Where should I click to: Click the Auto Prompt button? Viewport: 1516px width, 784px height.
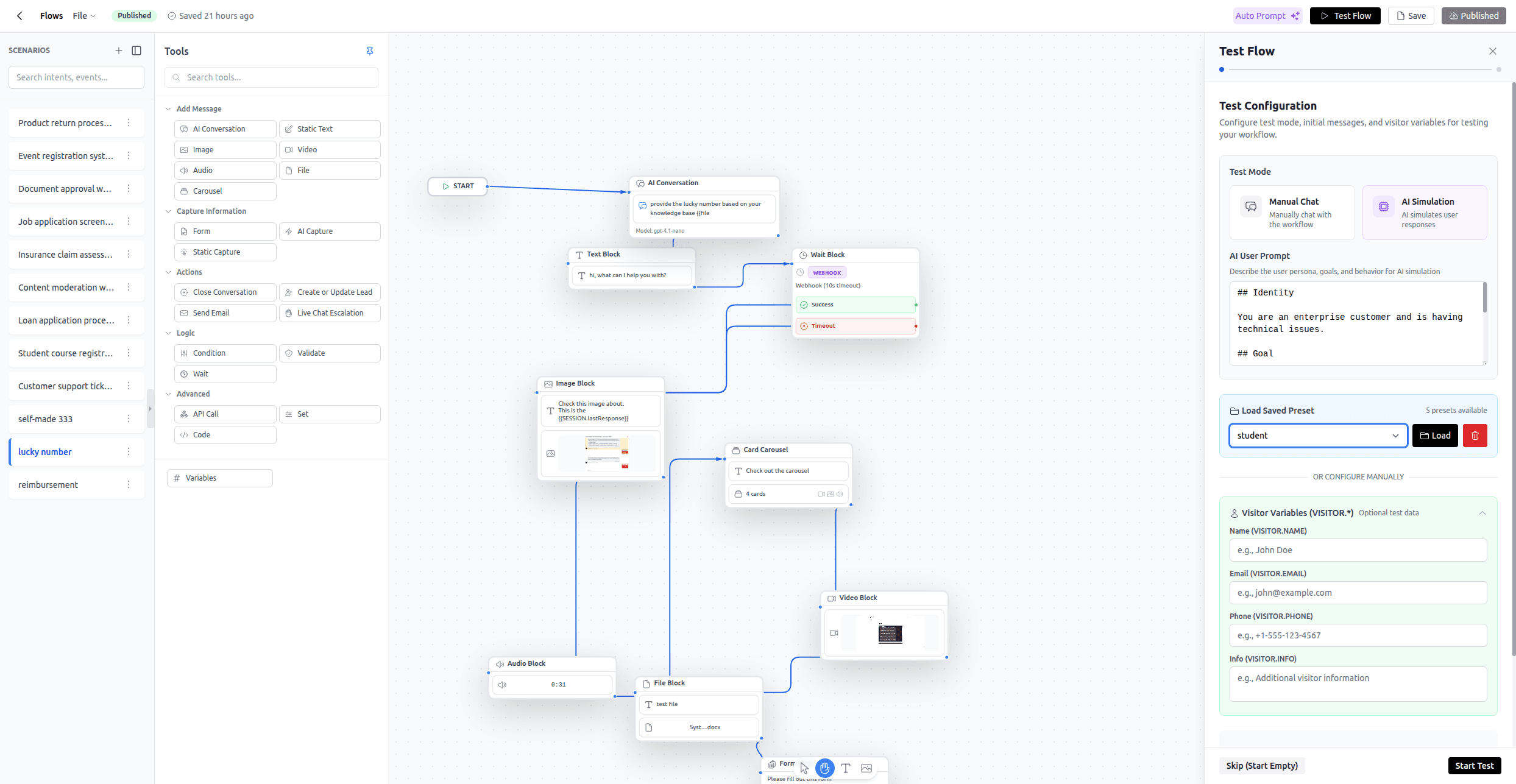click(1267, 16)
